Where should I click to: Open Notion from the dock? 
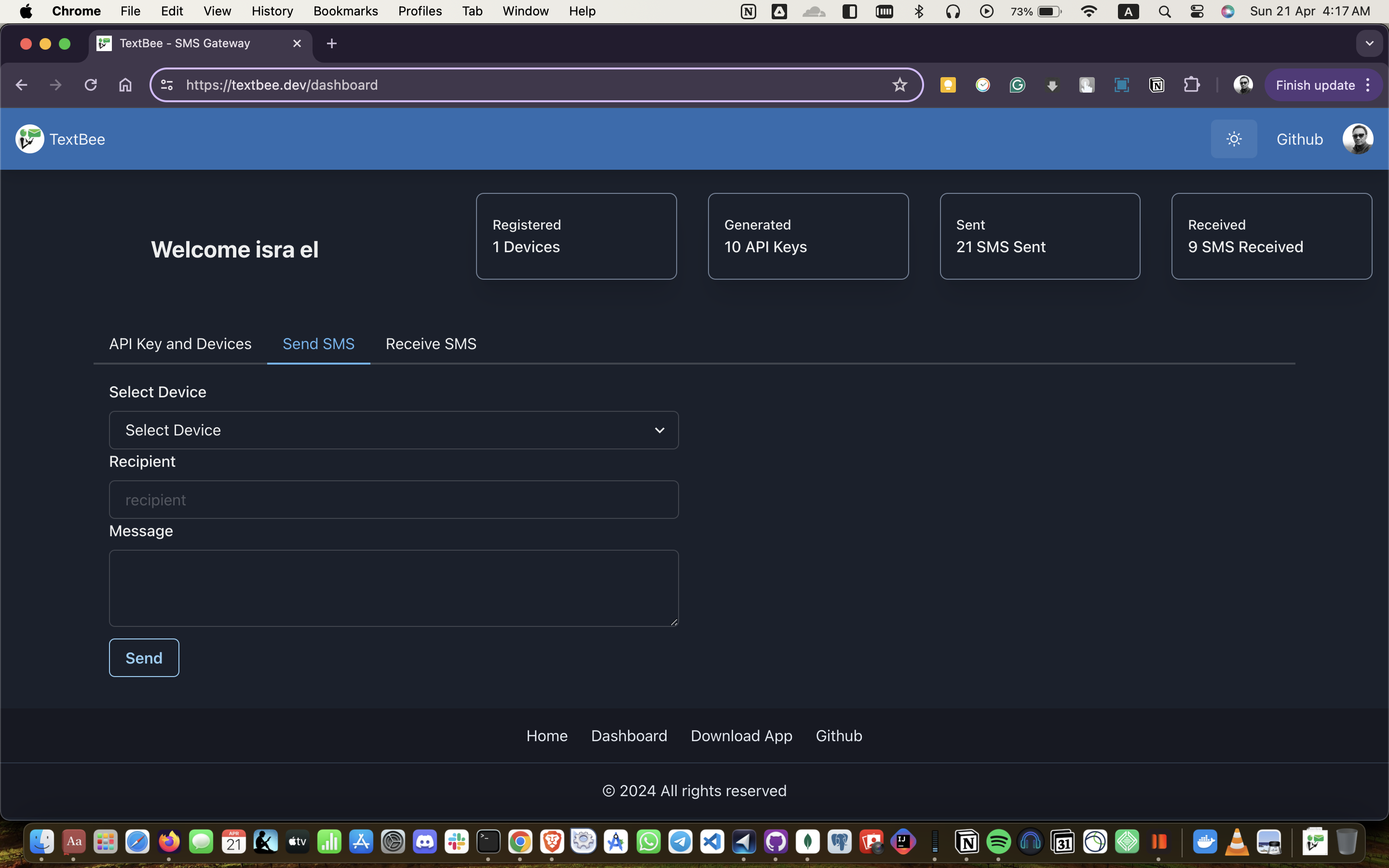coord(967,842)
